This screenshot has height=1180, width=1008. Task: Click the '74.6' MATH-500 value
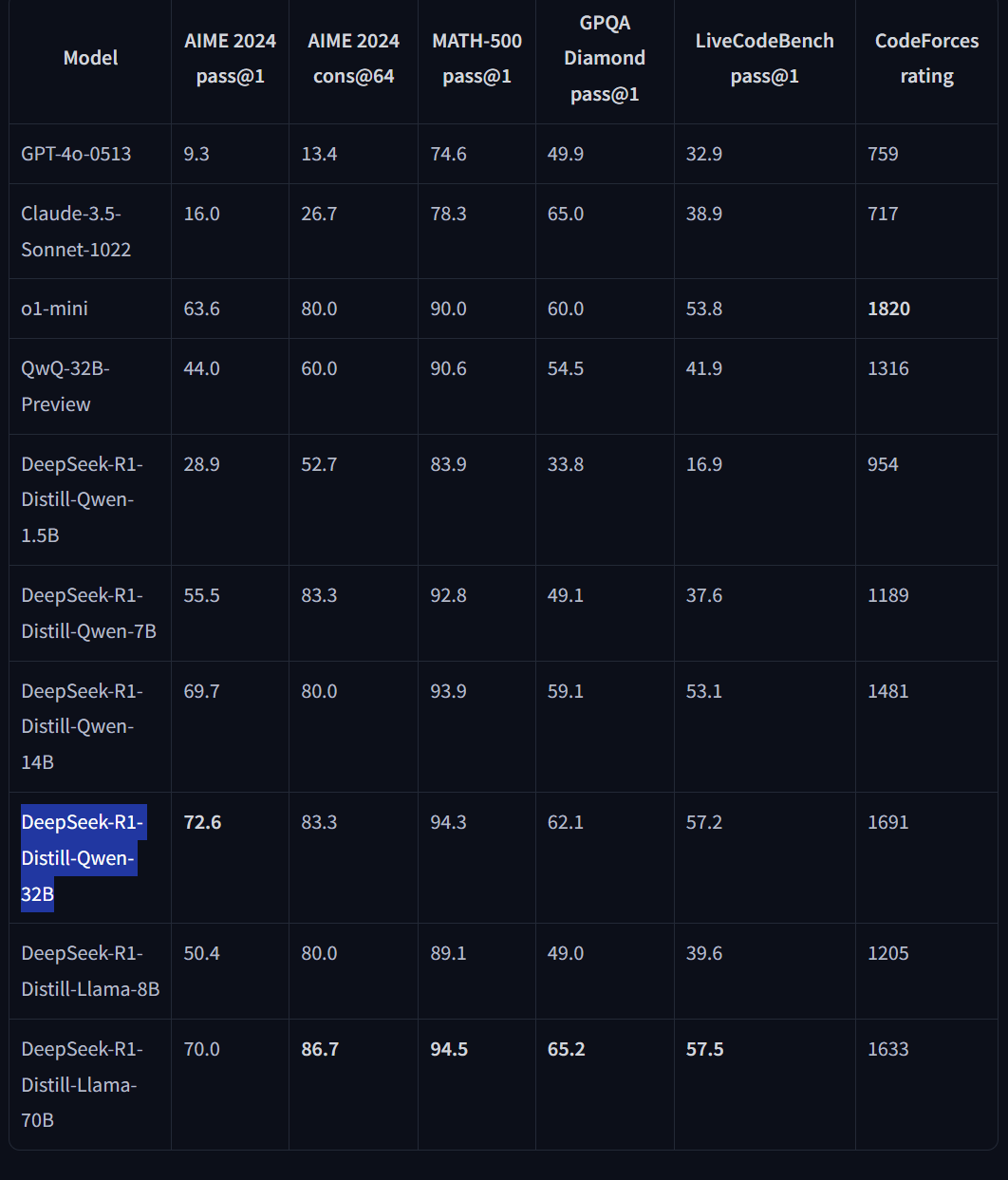point(448,154)
